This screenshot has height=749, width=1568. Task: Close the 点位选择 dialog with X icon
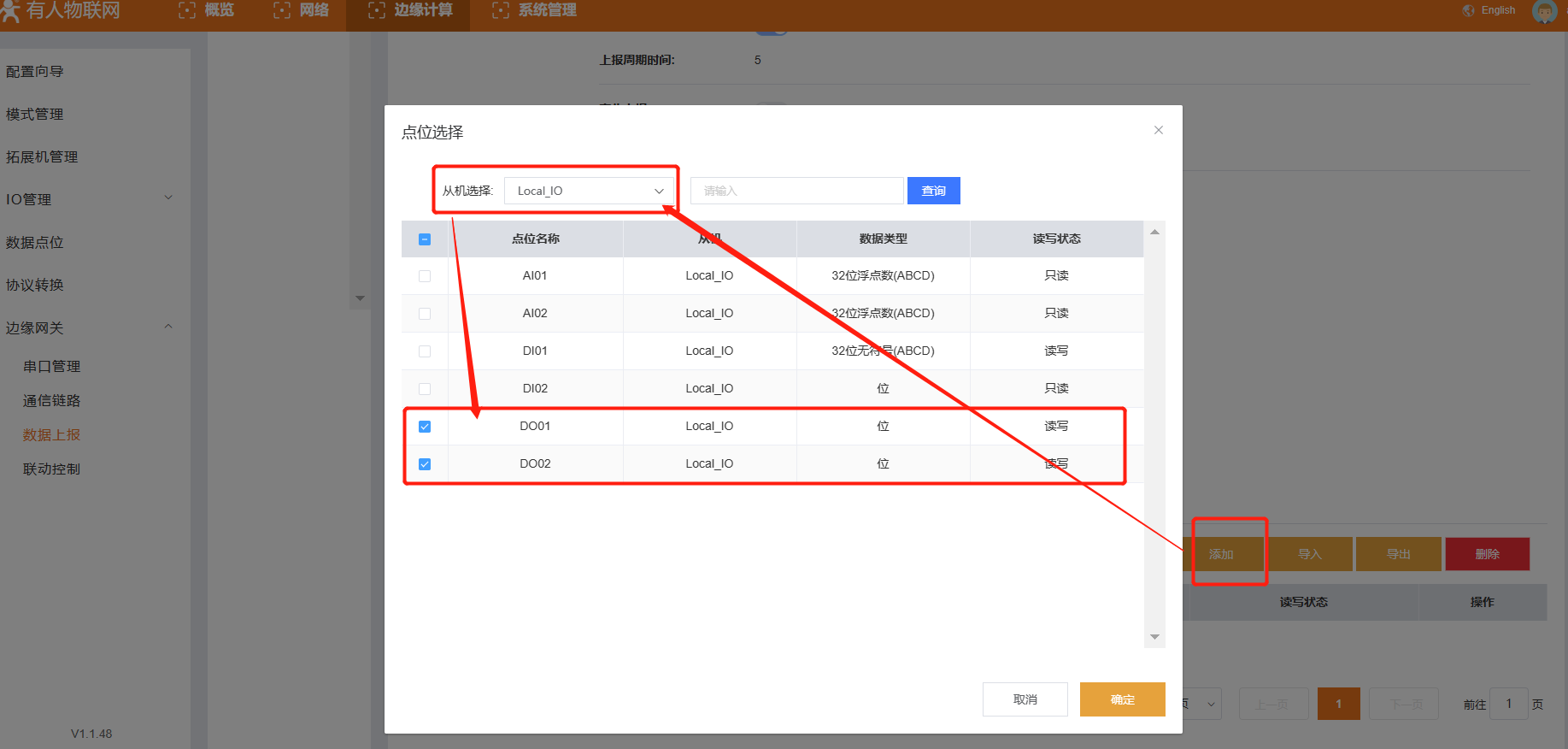tap(1159, 130)
